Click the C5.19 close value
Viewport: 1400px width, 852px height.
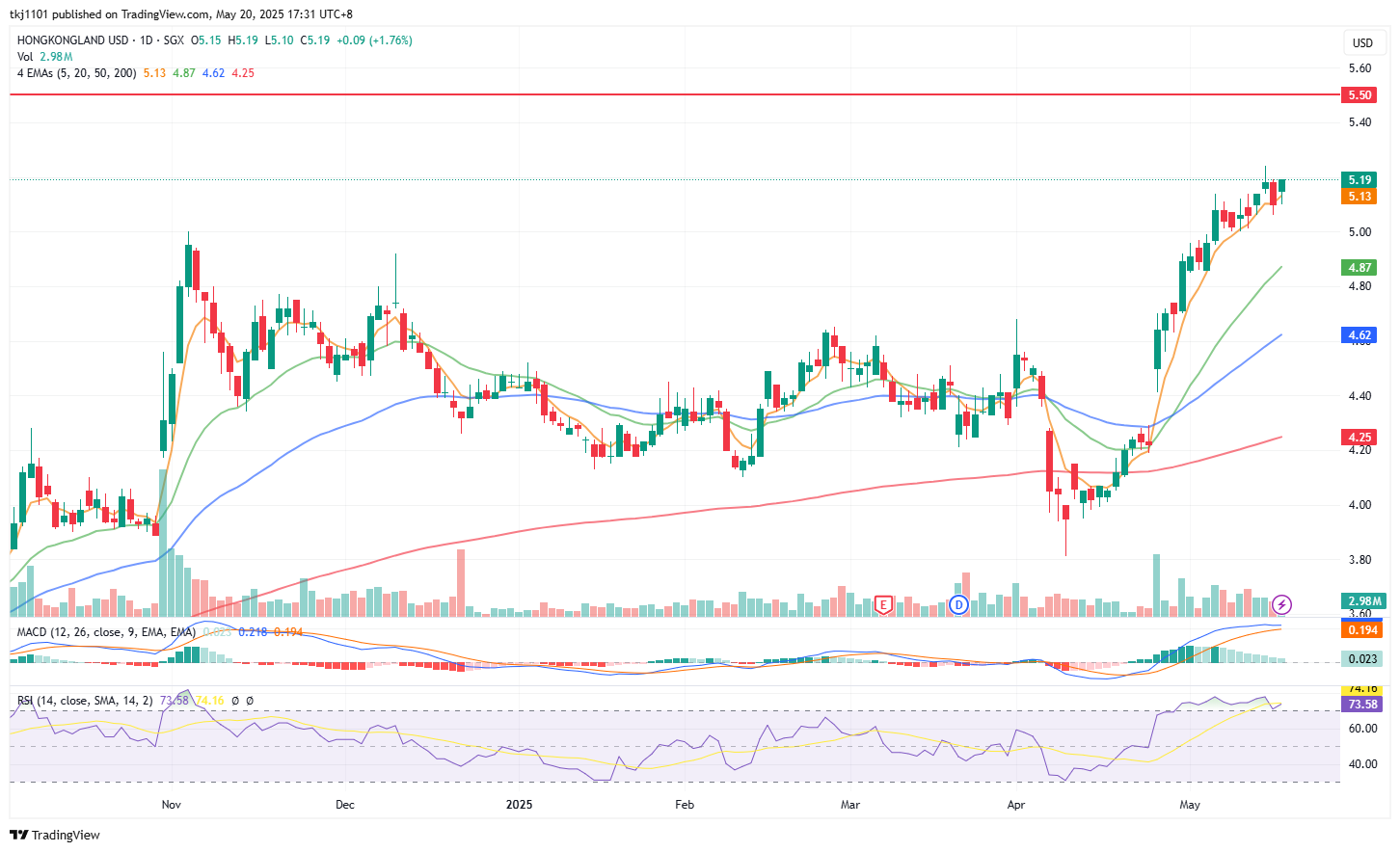pos(315,40)
